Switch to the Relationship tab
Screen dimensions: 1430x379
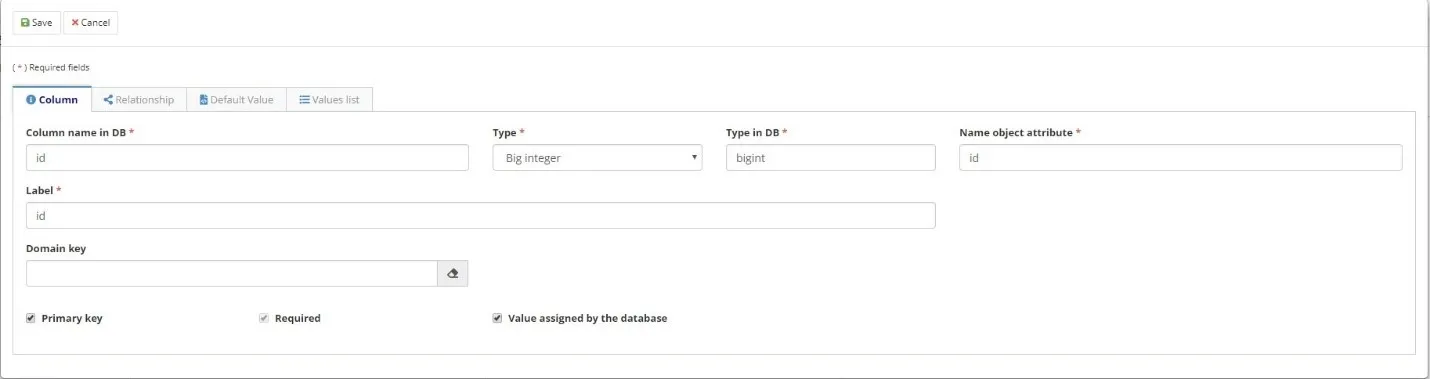click(139, 100)
